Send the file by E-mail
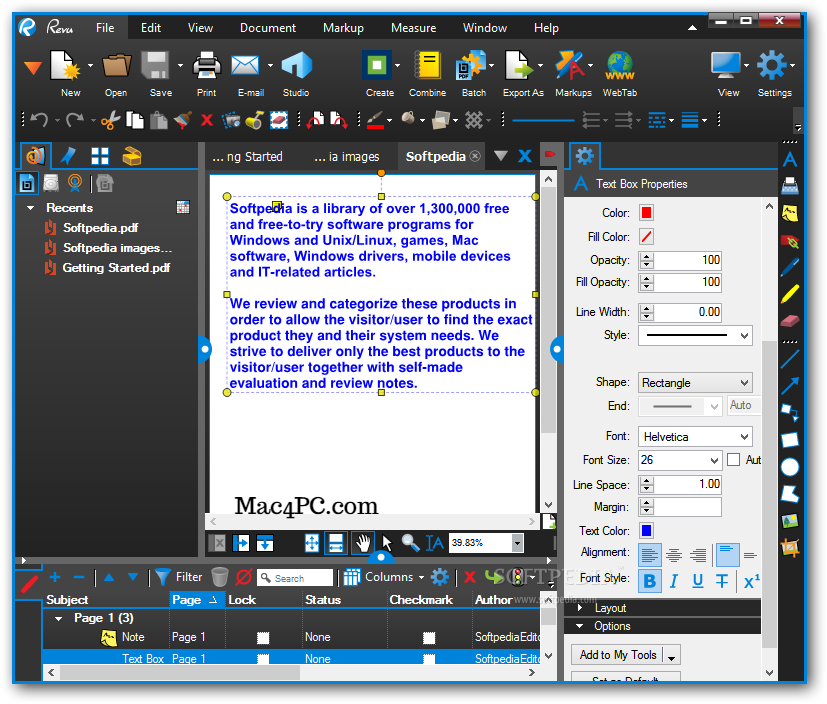827x704 pixels. pyautogui.click(x=245, y=65)
